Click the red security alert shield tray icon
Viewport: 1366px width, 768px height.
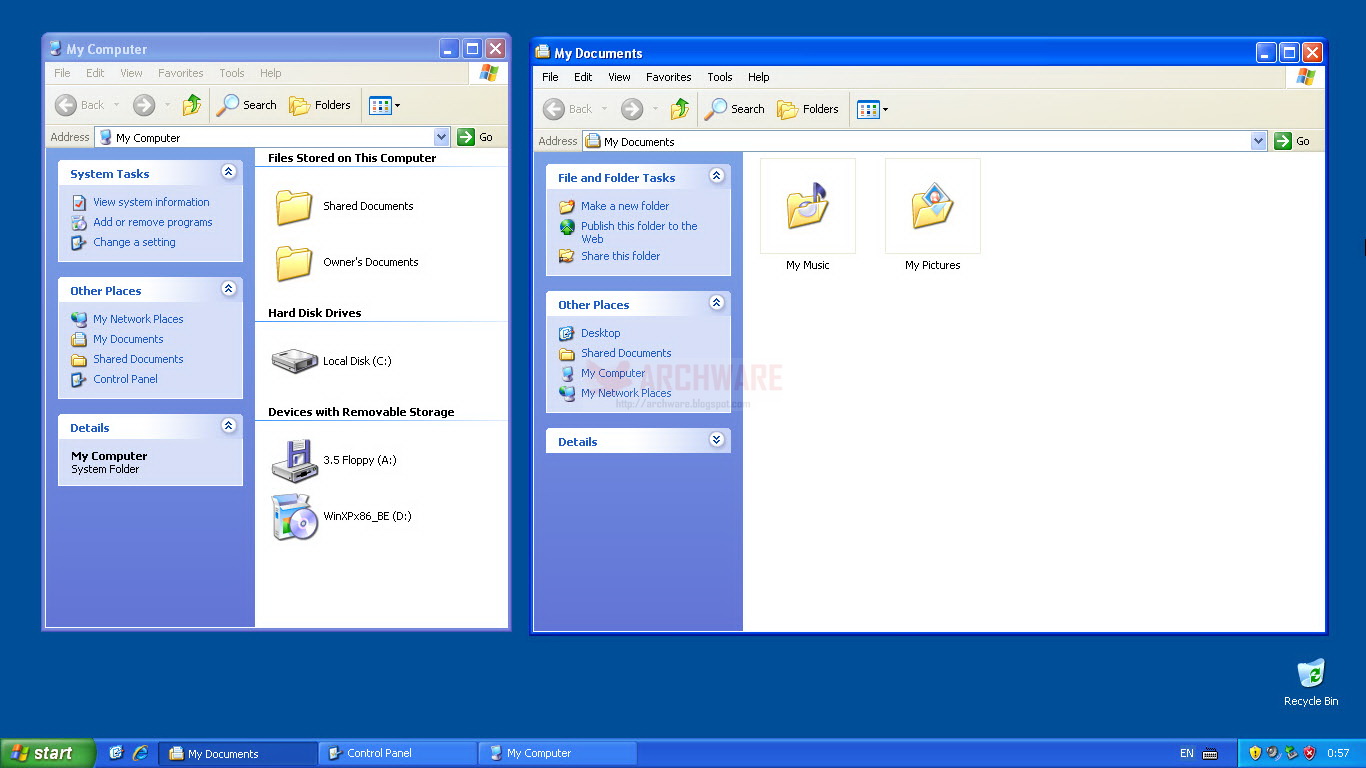[1310, 753]
